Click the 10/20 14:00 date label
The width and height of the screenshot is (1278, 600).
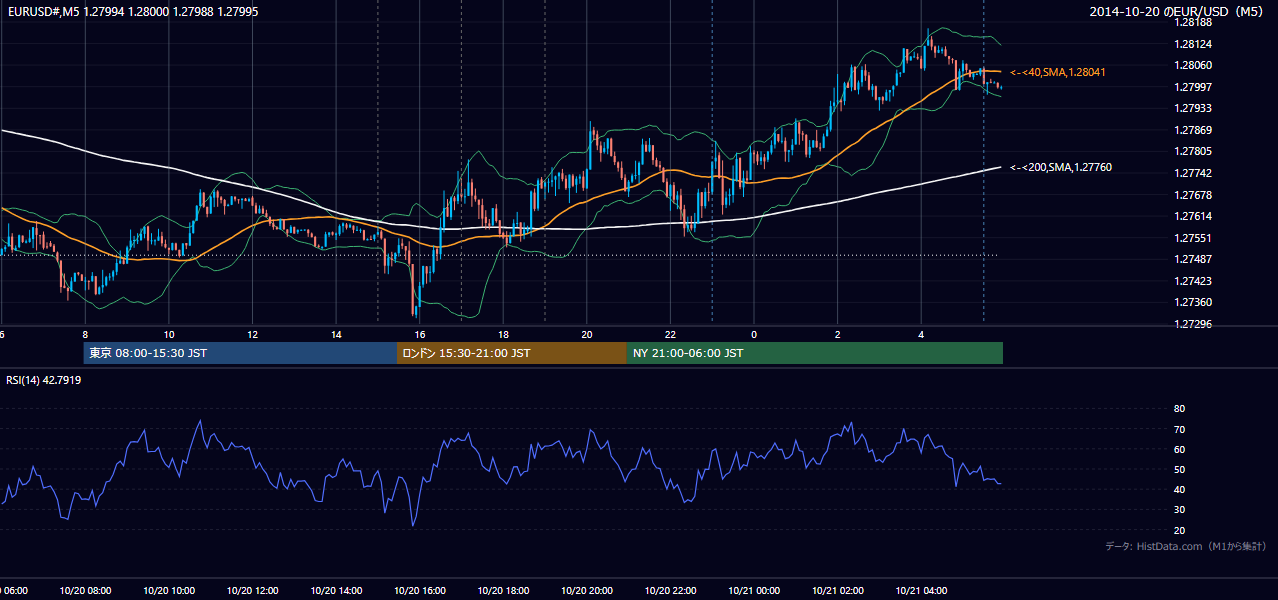click(x=336, y=591)
